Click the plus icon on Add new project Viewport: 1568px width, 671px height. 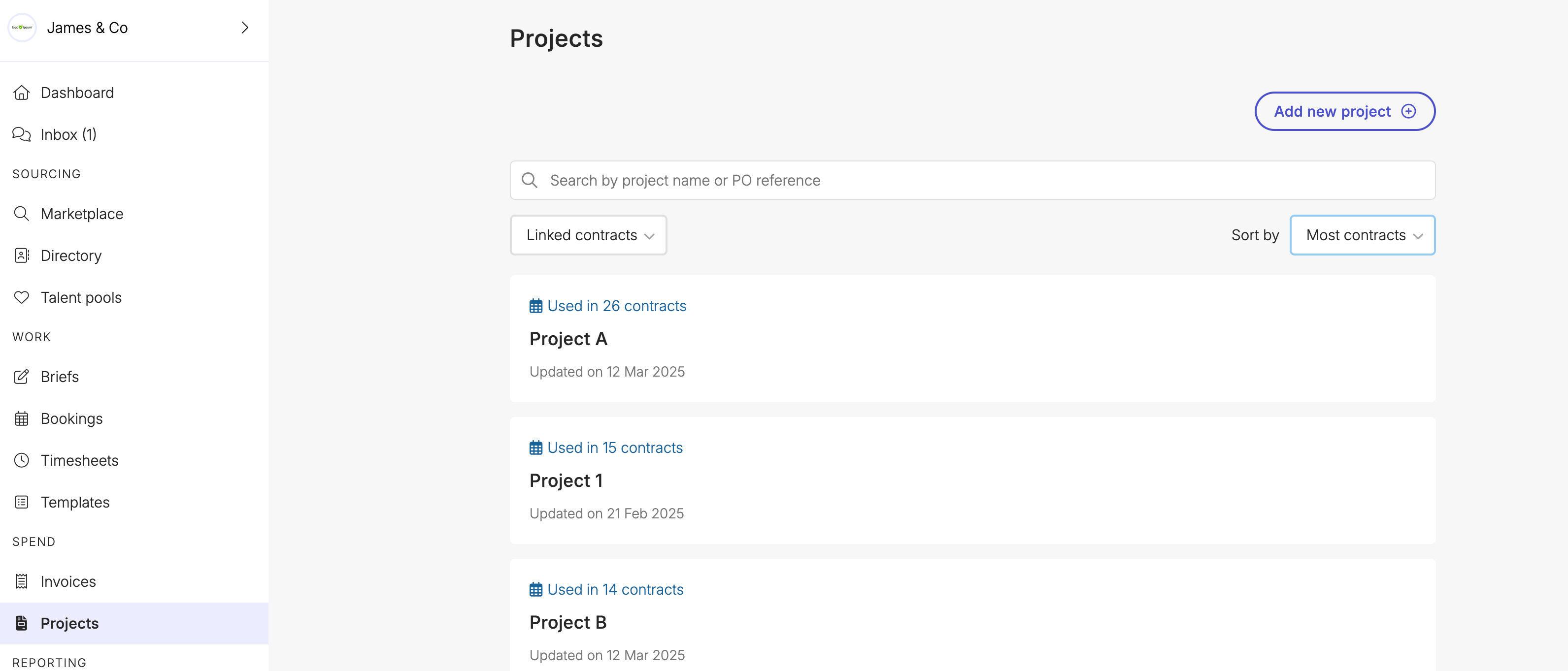[1408, 111]
